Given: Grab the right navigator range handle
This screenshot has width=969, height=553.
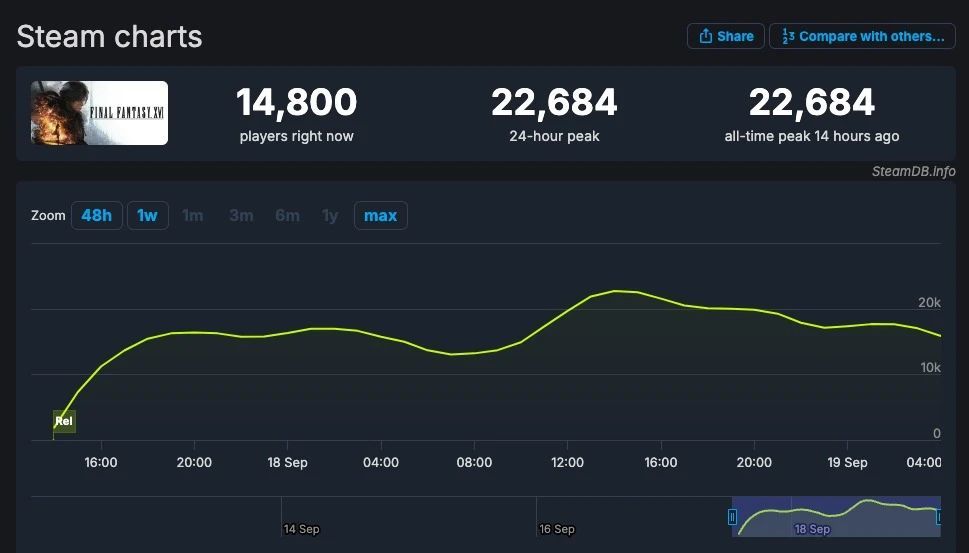Looking at the screenshot, I should [x=939, y=517].
